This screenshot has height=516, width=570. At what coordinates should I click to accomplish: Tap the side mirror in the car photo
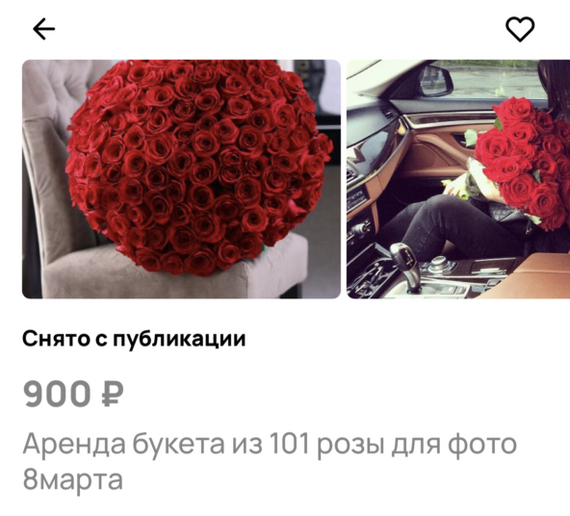435,81
